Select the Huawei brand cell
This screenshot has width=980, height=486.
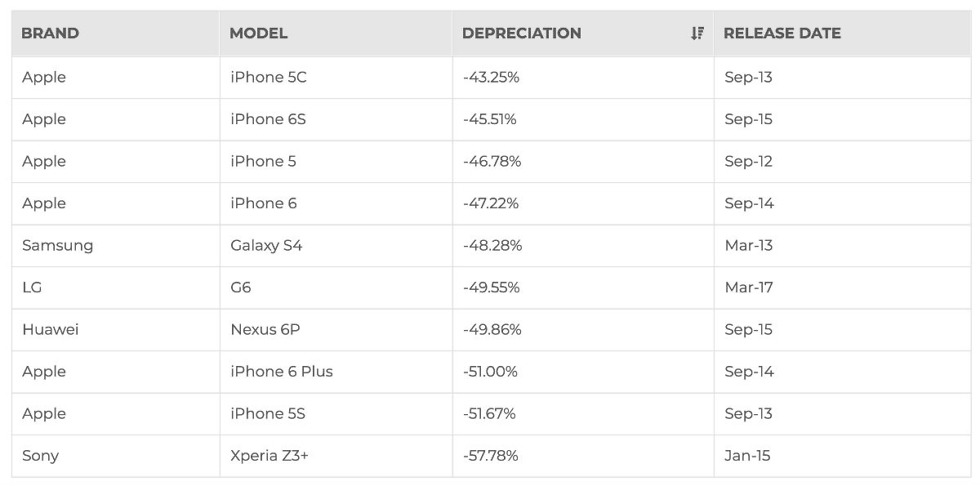click(50, 329)
